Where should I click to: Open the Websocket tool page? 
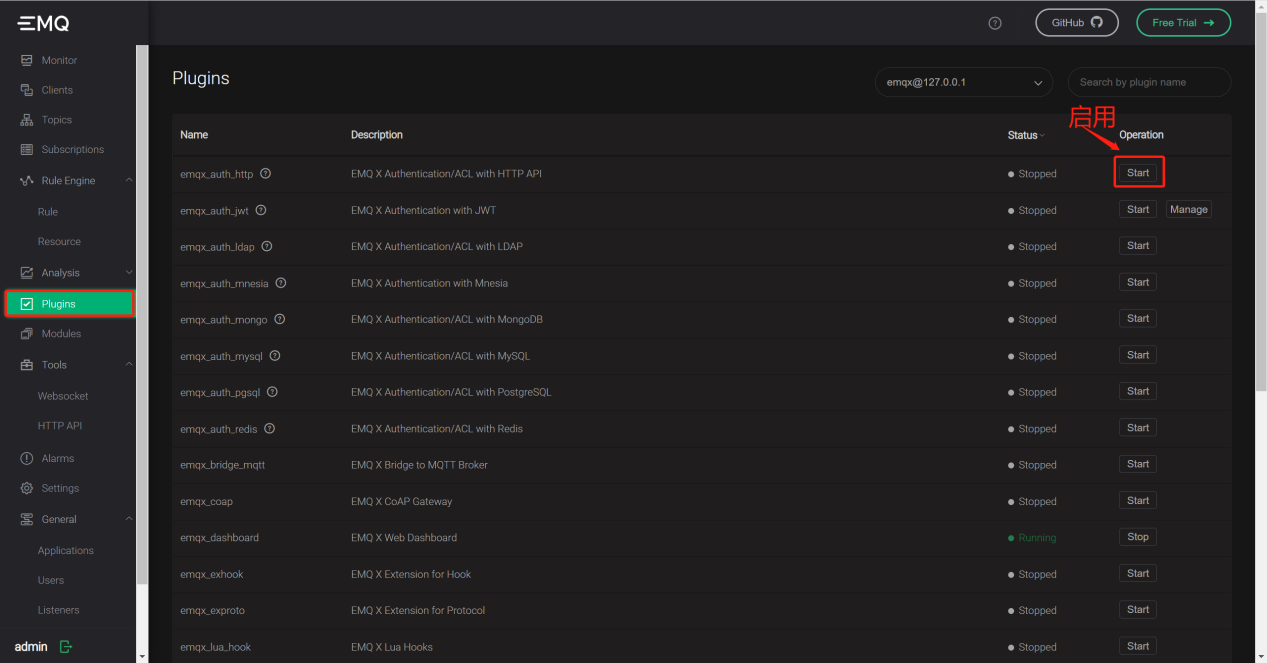click(63, 396)
